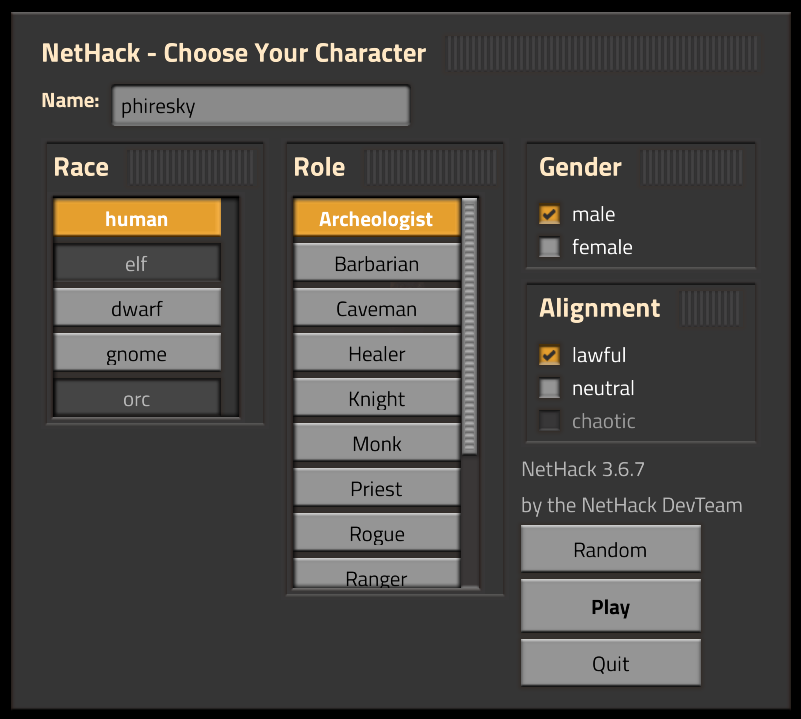
Task: Select the Monk role
Action: [377, 443]
